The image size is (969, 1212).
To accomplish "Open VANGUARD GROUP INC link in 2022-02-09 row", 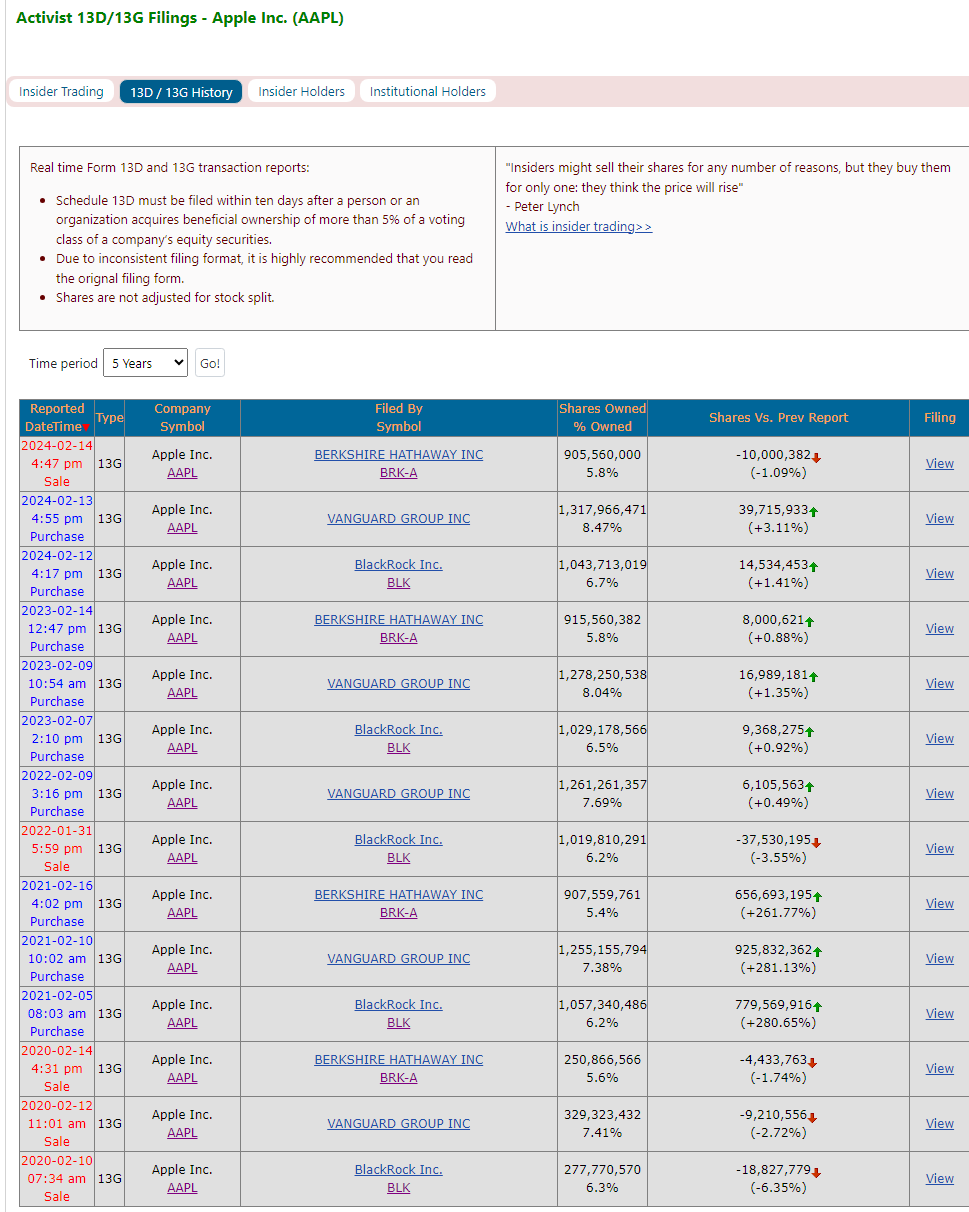I will coord(399,794).
